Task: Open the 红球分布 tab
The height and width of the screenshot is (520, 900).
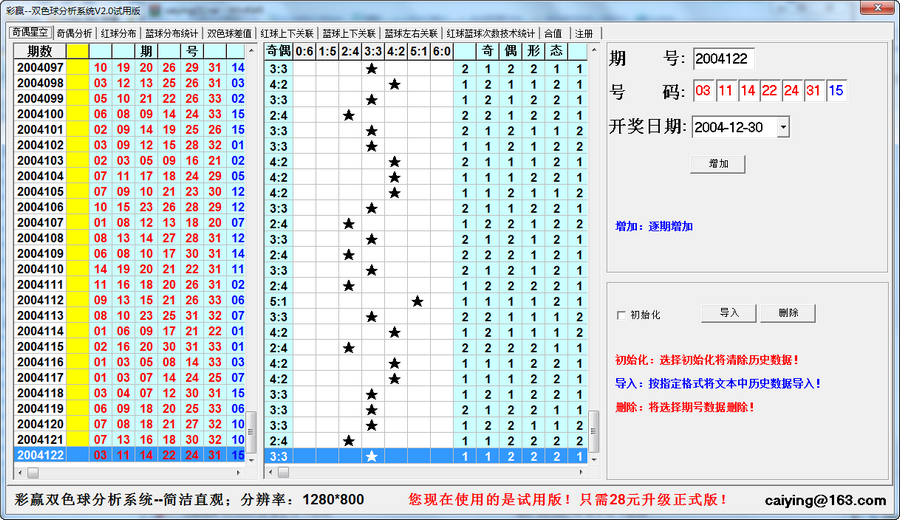Action: pos(118,34)
